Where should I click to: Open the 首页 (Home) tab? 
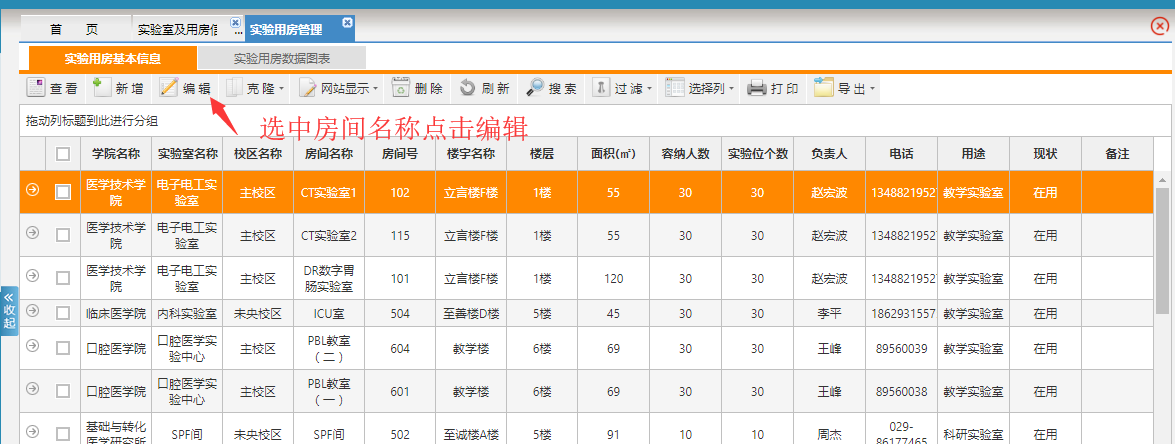coord(74,29)
